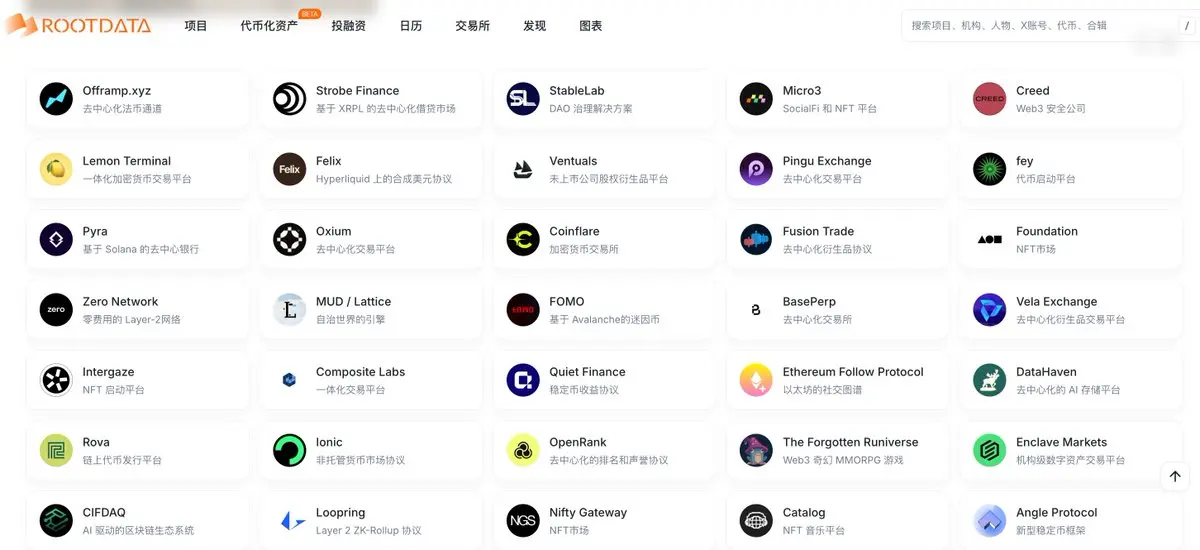
Task: Click the Foundation logo icon
Action: point(990,240)
